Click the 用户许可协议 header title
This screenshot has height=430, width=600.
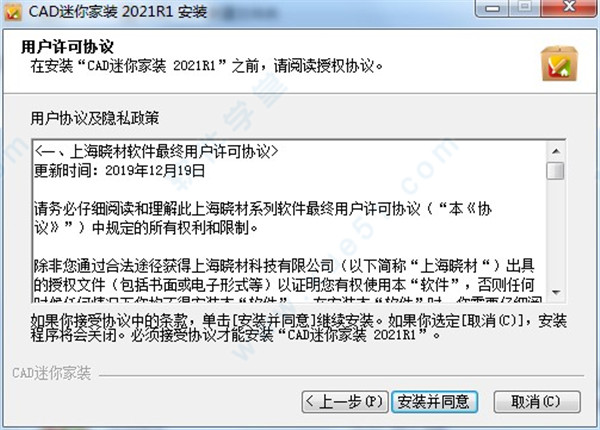pos(67,47)
